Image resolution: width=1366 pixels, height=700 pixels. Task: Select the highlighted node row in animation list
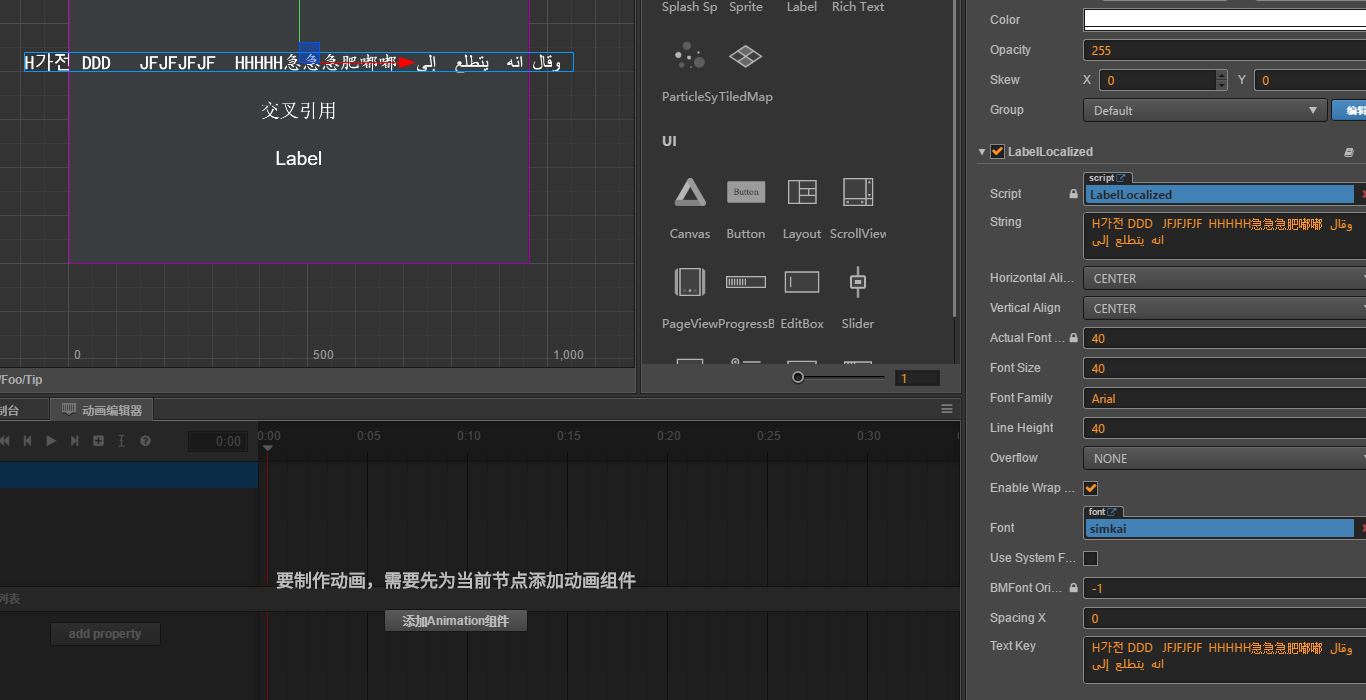tap(129, 474)
